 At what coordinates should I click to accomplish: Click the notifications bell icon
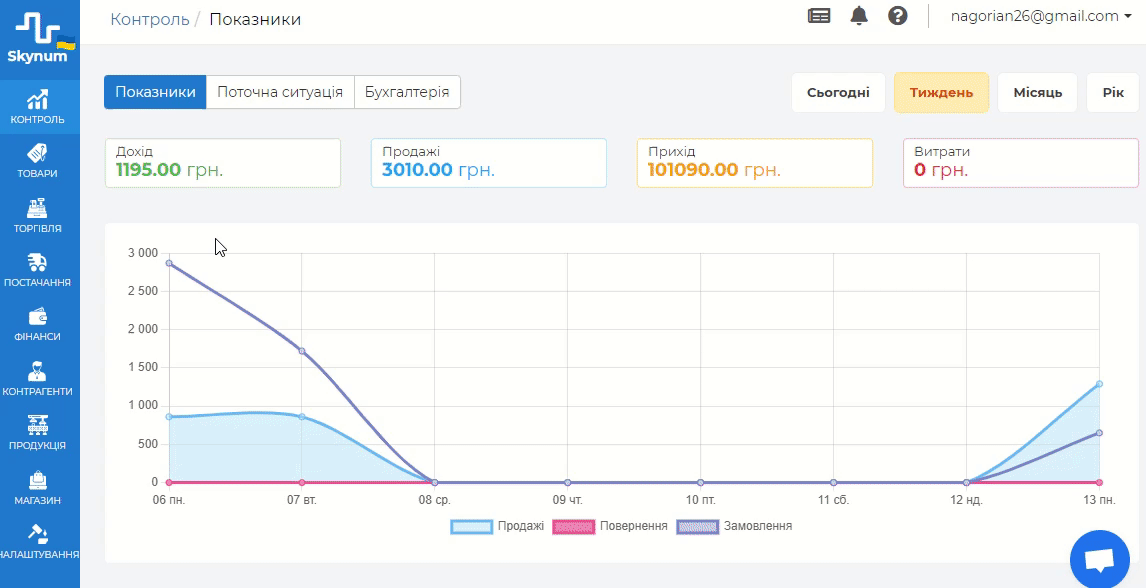859,16
